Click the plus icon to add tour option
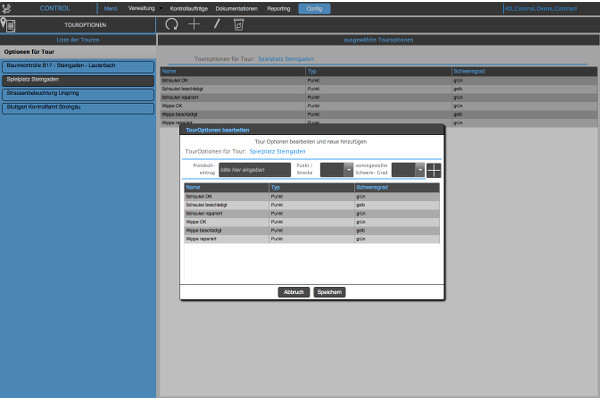Image resolution: width=600 pixels, height=400 pixels. [194, 23]
